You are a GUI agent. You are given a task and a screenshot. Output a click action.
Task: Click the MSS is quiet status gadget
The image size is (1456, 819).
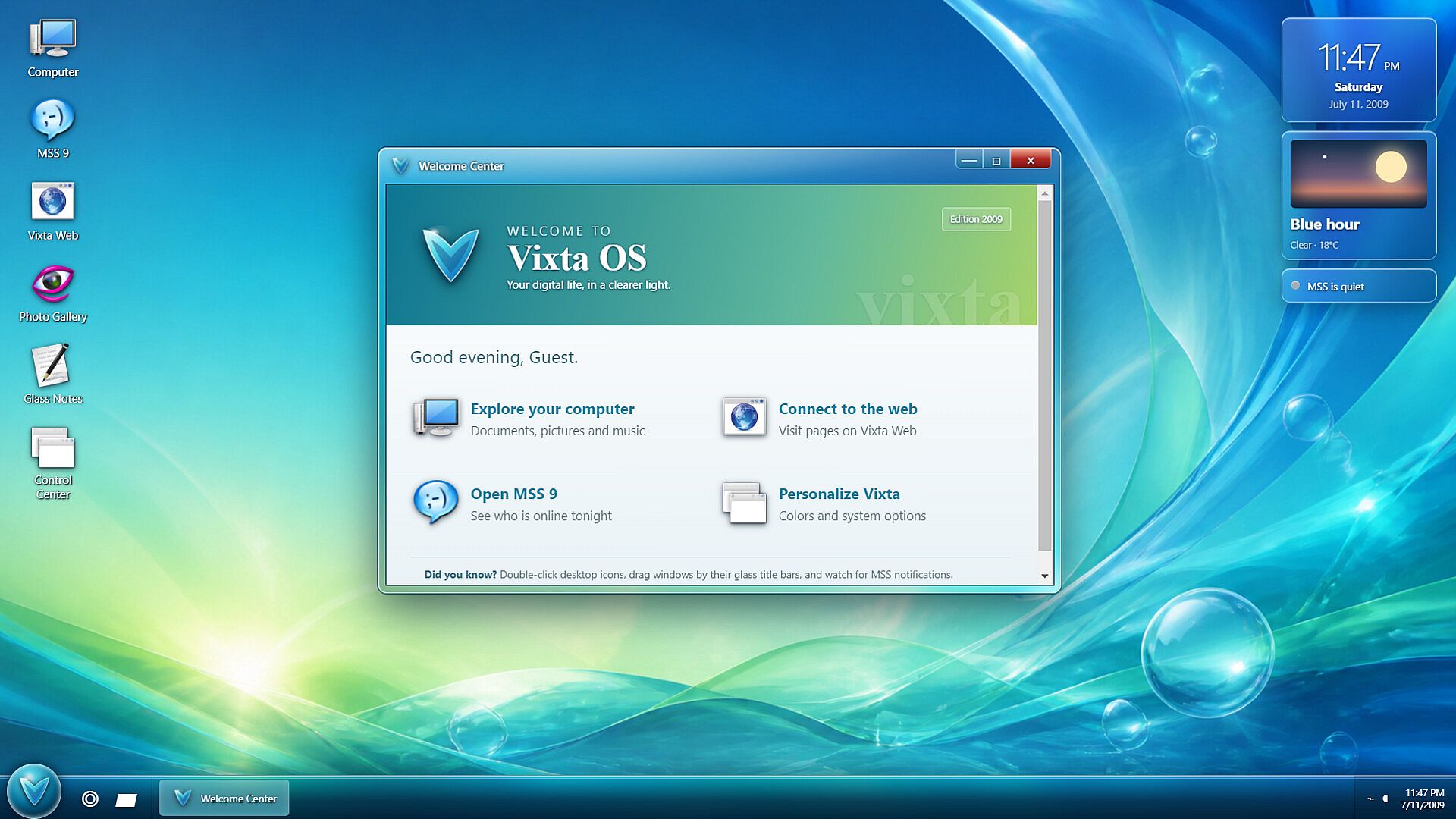pyautogui.click(x=1359, y=286)
